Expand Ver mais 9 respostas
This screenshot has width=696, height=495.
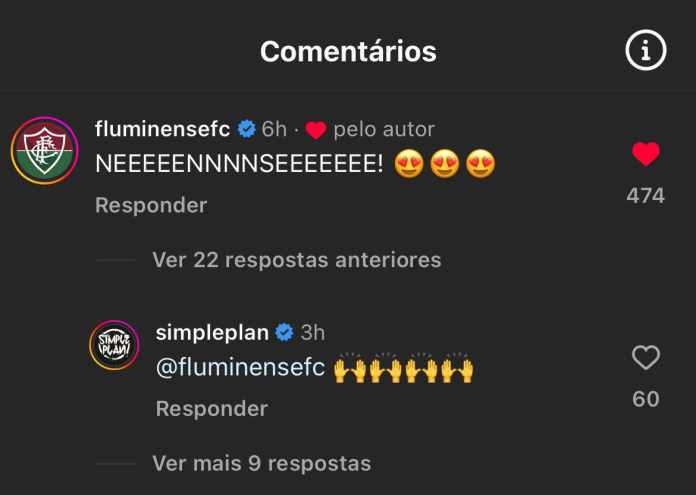(261, 463)
